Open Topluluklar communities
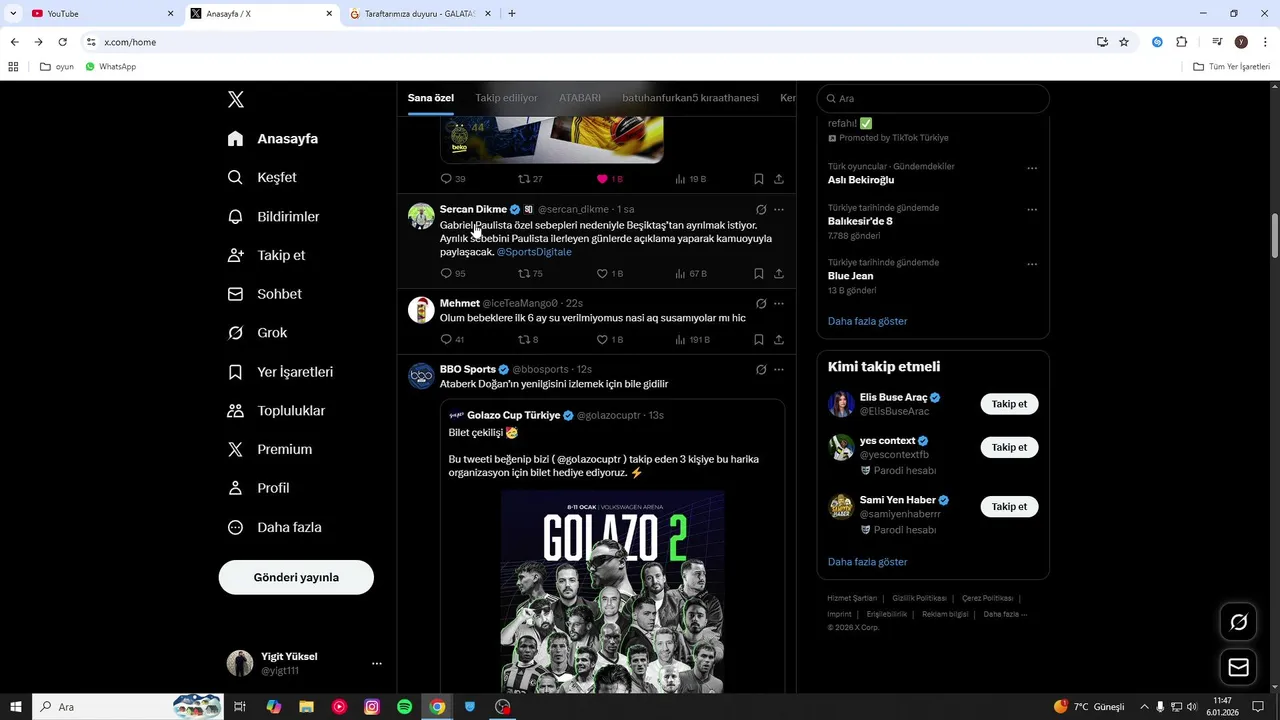1280x720 pixels. tap(277, 411)
